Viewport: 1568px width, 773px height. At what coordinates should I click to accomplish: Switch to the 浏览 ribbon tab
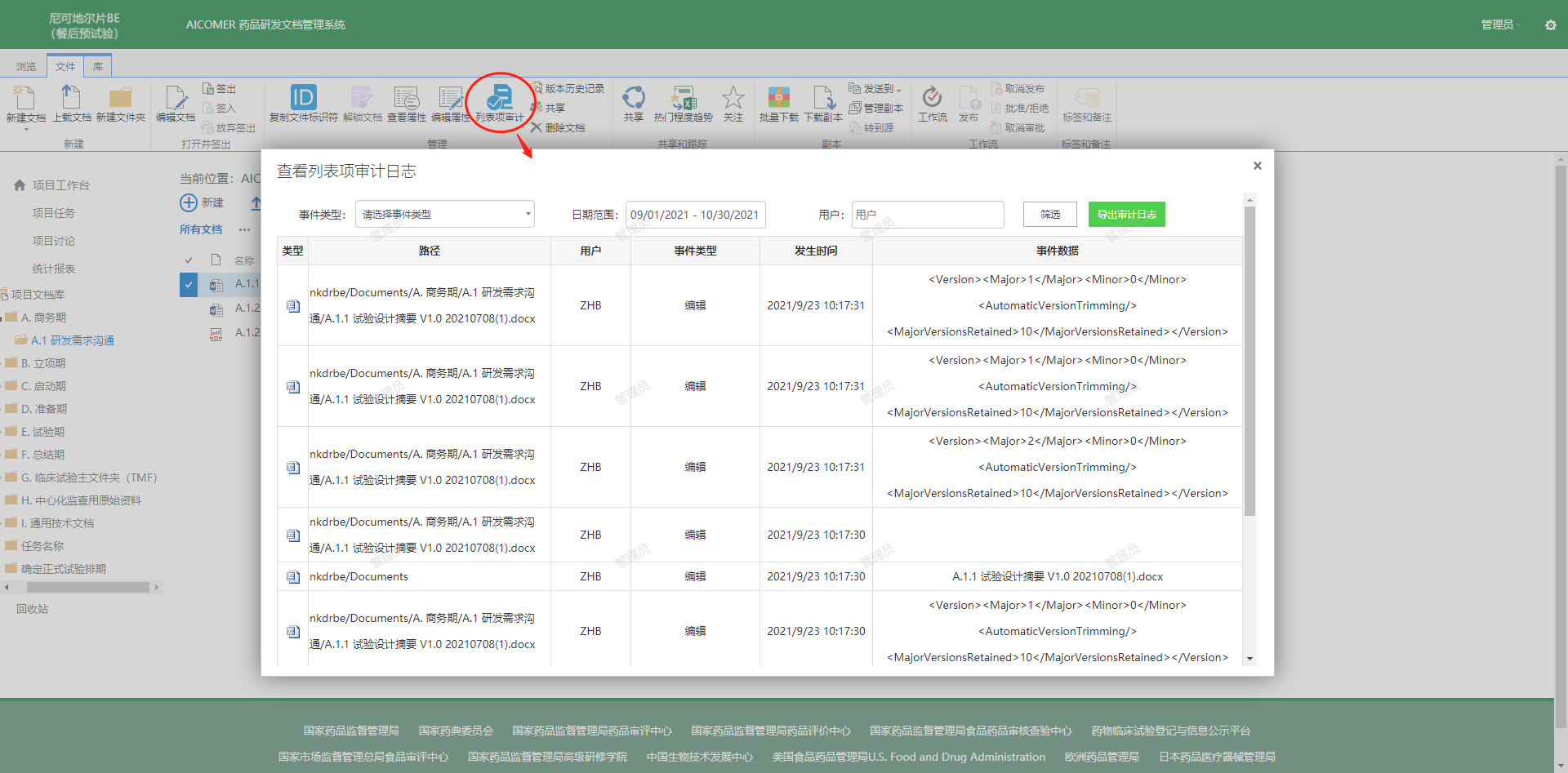pyautogui.click(x=26, y=67)
